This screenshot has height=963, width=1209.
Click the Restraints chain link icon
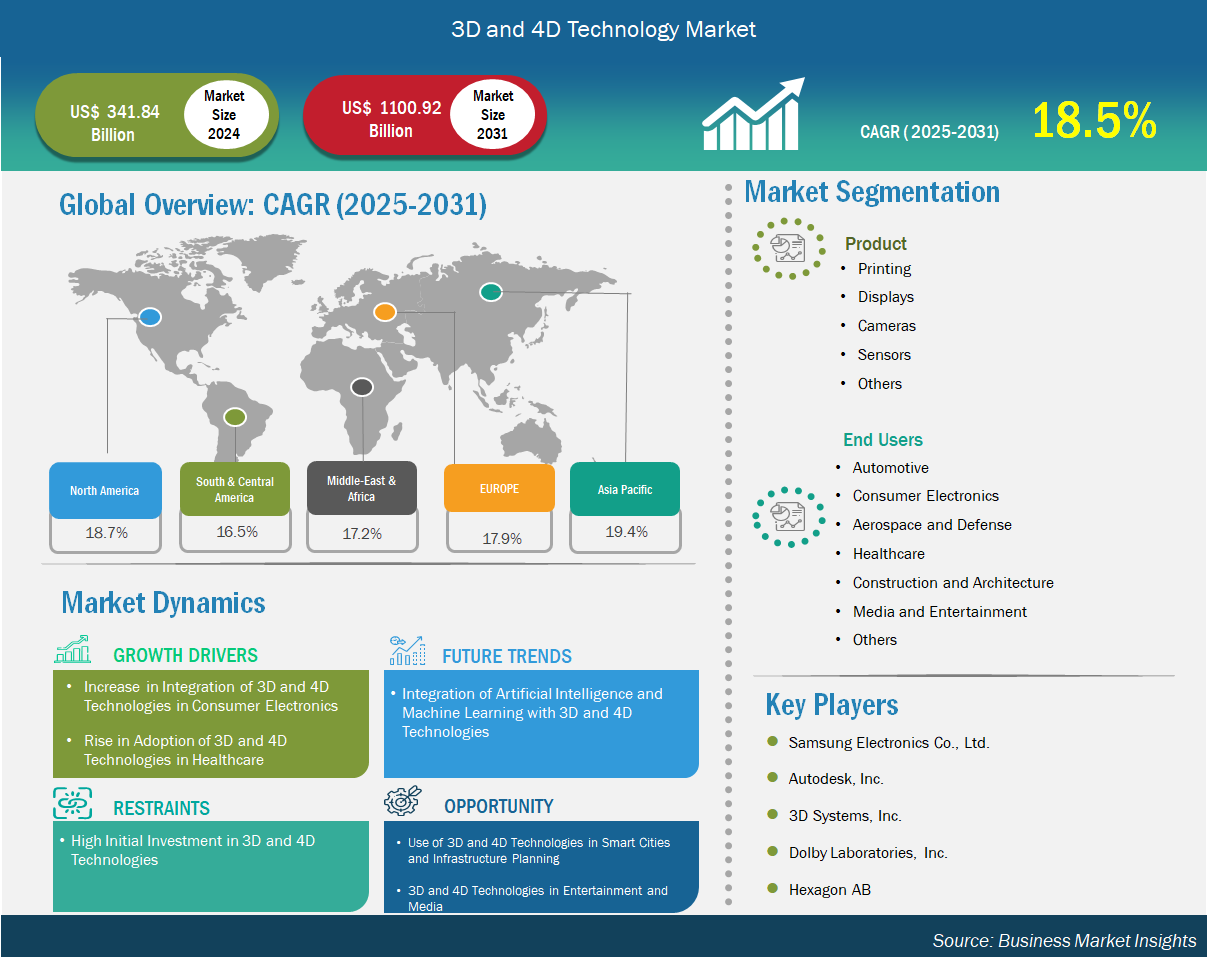tap(73, 804)
